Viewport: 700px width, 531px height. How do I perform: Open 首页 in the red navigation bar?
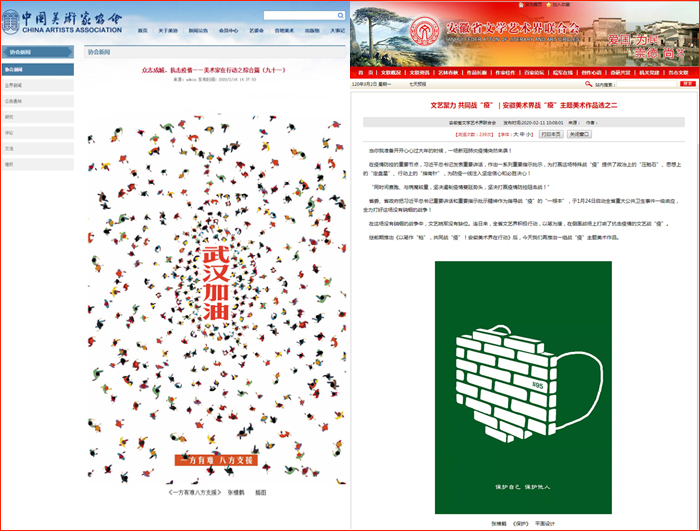pyautogui.click(x=365, y=73)
